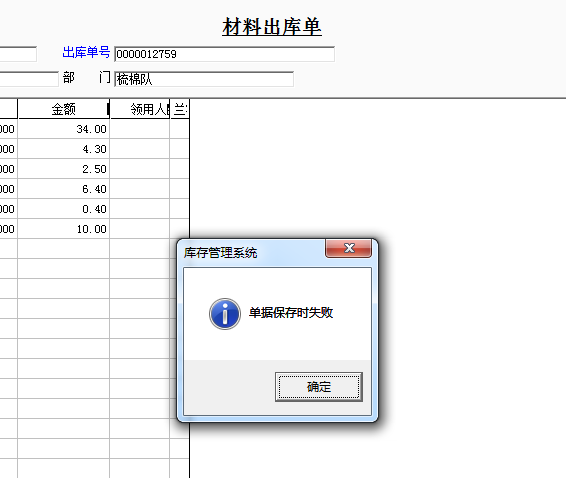Select the 领用人 column header
The height and width of the screenshot is (478, 566).
[140, 109]
